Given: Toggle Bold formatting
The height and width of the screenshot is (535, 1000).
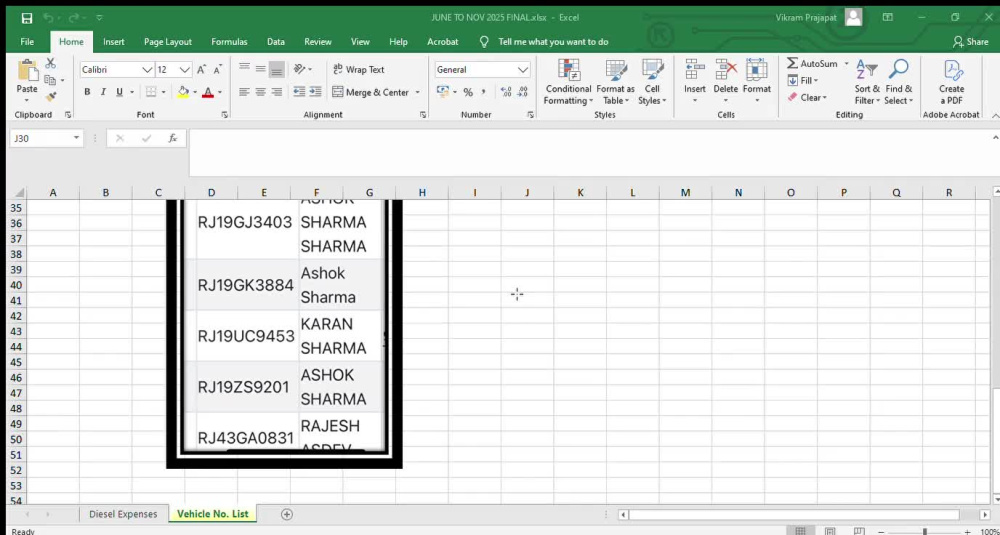Looking at the screenshot, I should pyautogui.click(x=87, y=92).
